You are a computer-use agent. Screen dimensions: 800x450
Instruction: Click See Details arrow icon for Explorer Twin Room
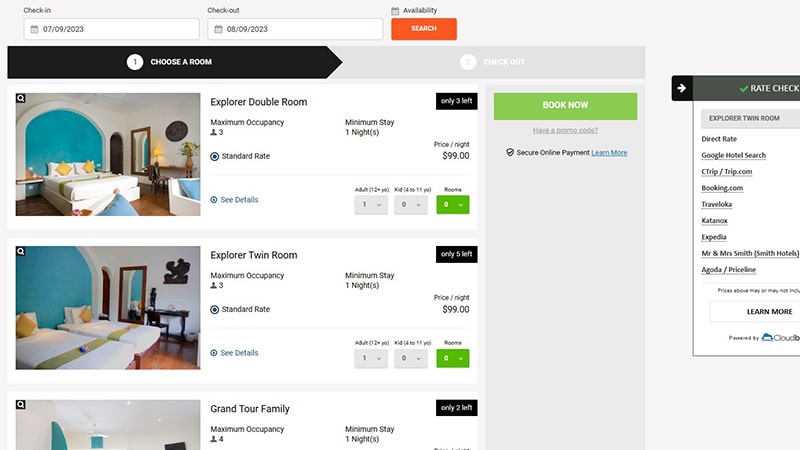(x=214, y=353)
